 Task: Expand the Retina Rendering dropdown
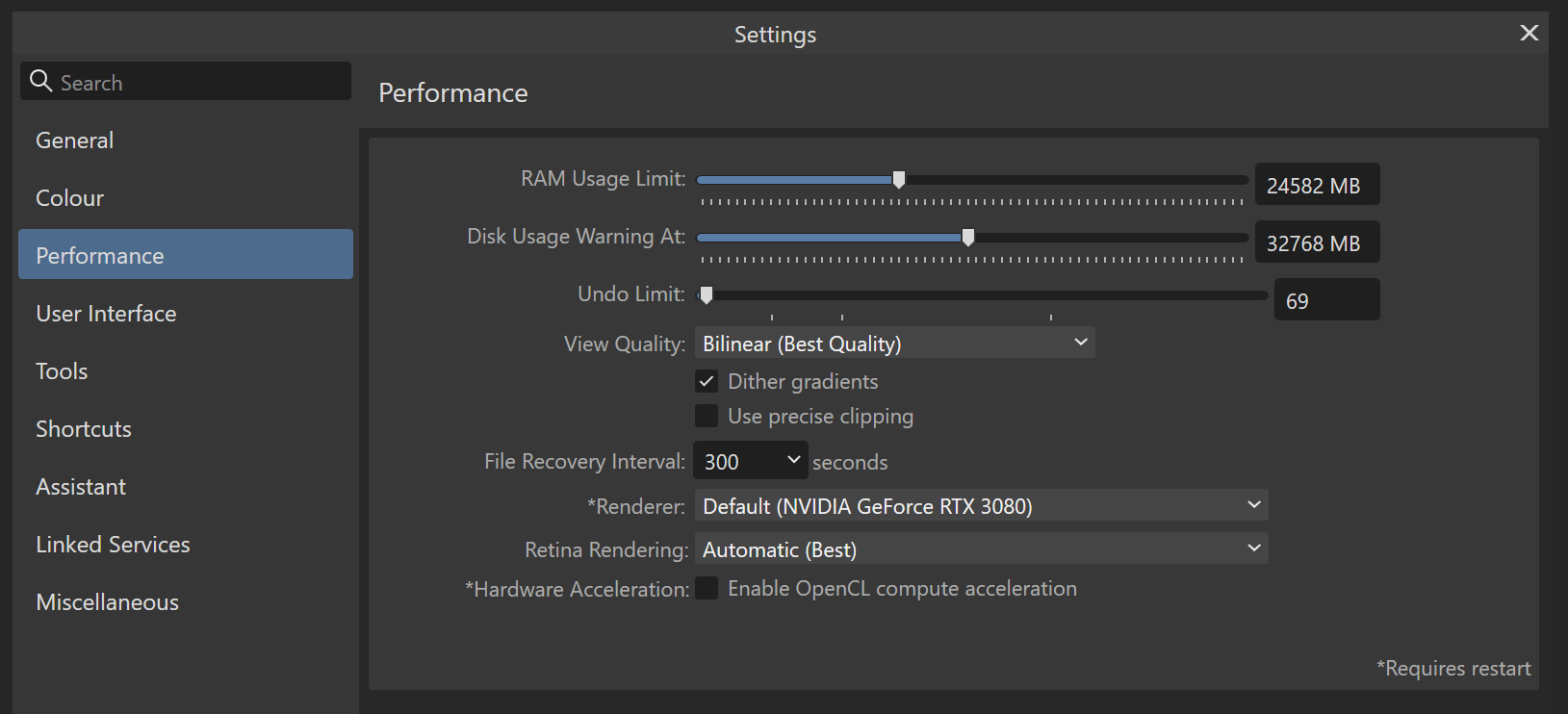click(x=981, y=549)
